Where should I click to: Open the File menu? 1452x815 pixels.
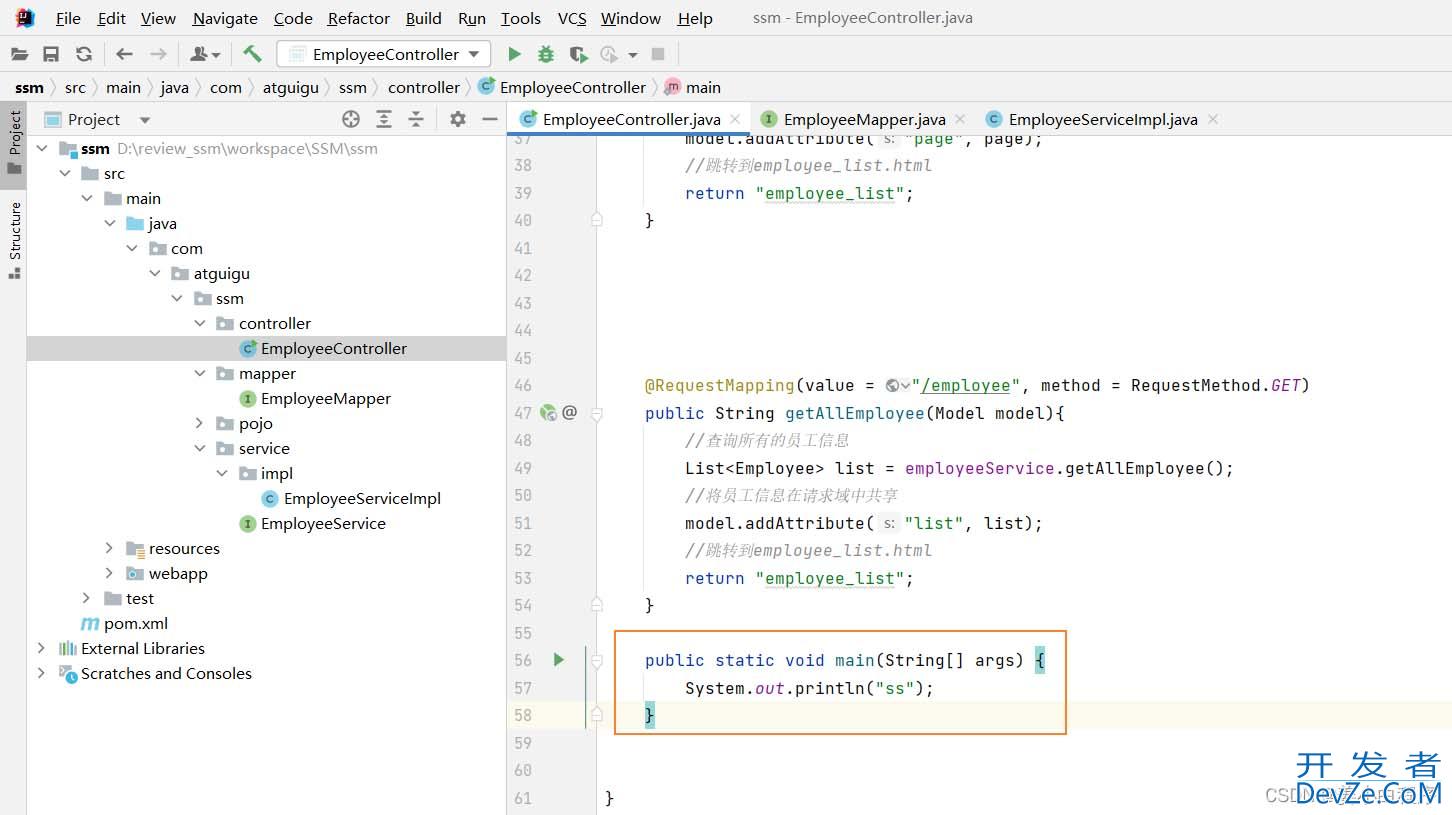click(x=69, y=18)
